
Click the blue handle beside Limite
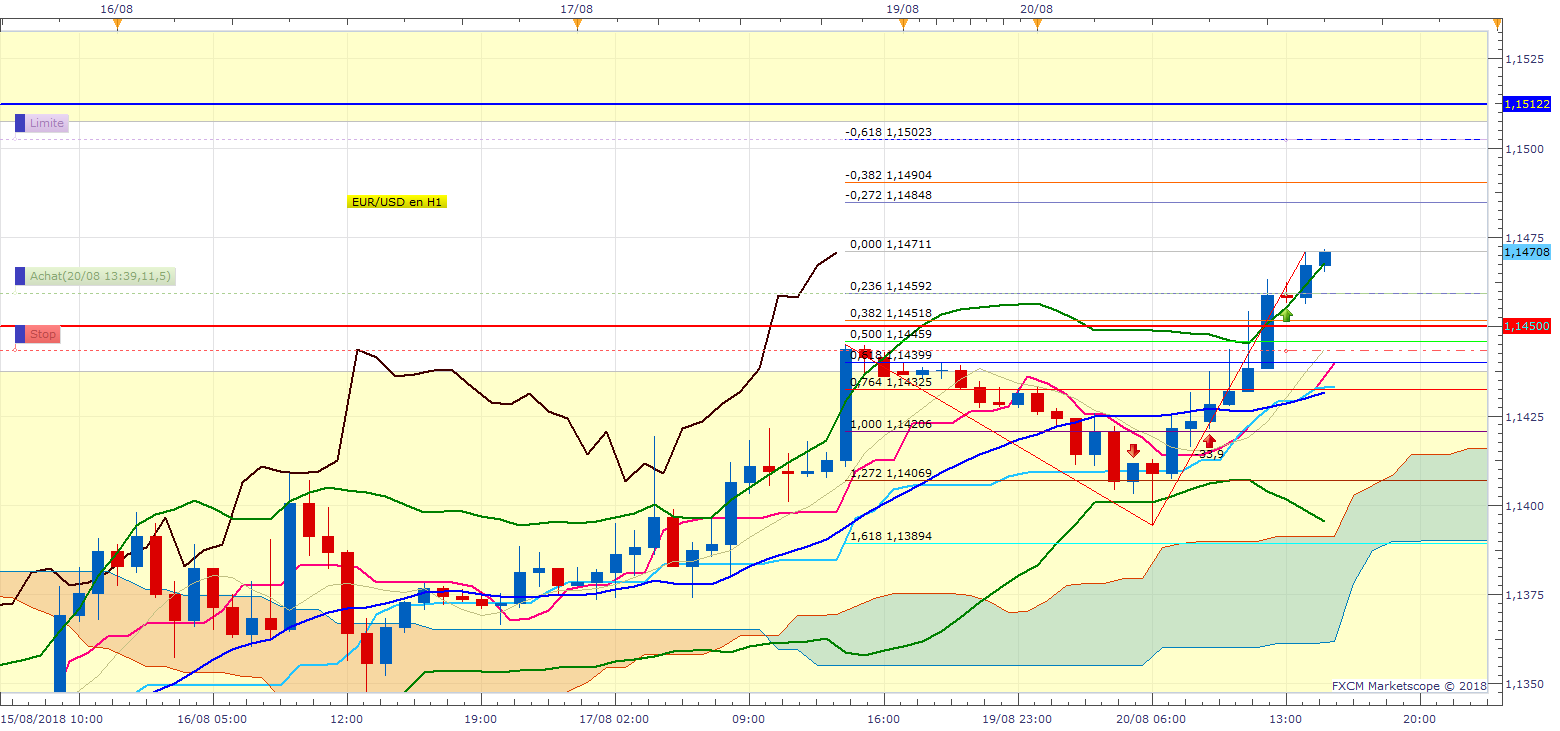20,123
